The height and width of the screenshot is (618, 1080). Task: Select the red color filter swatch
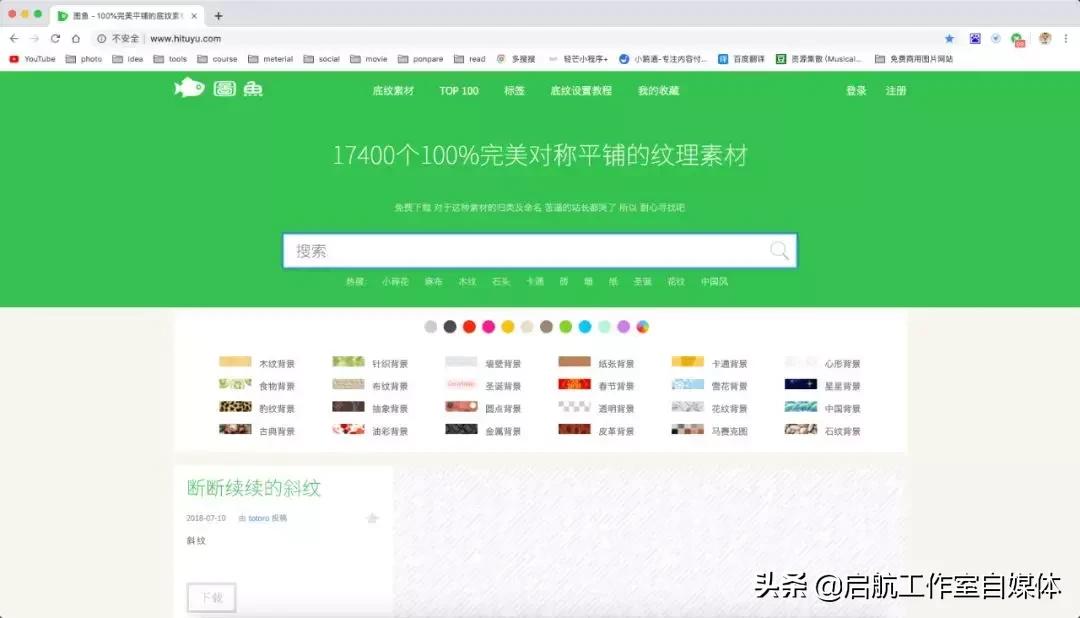[470, 327]
